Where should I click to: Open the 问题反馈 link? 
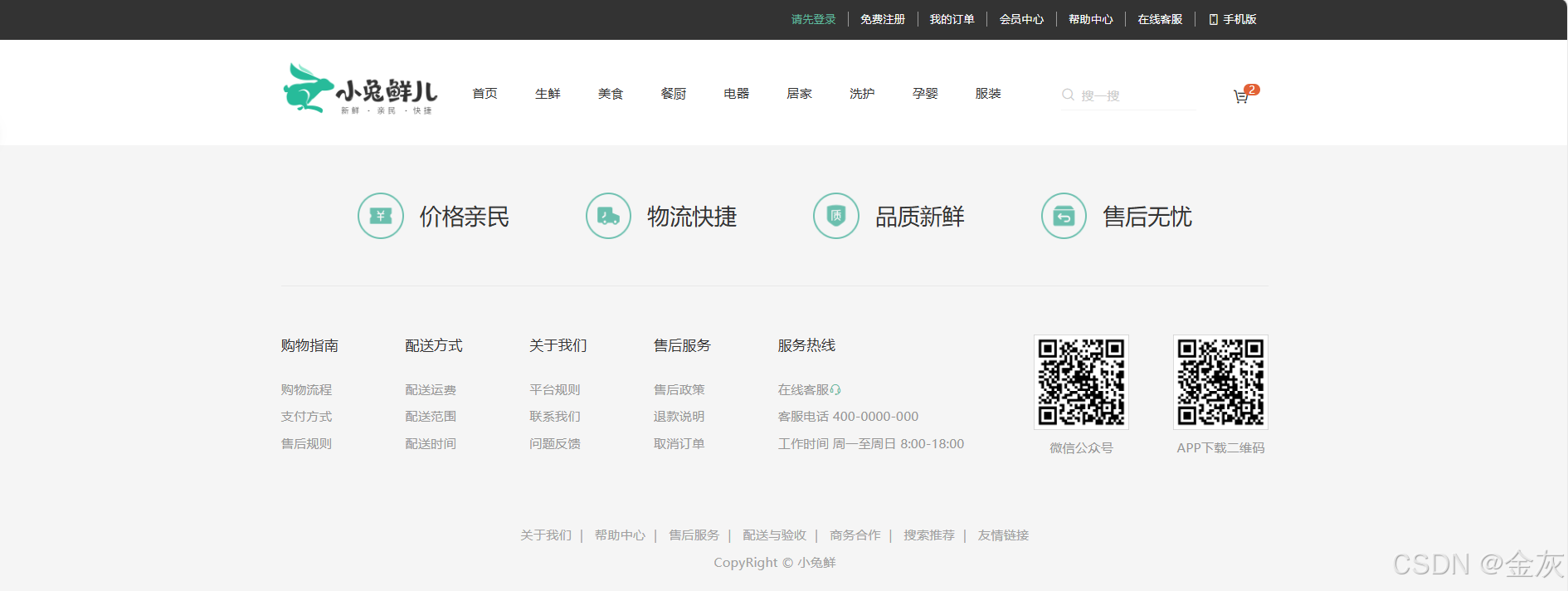[x=555, y=443]
